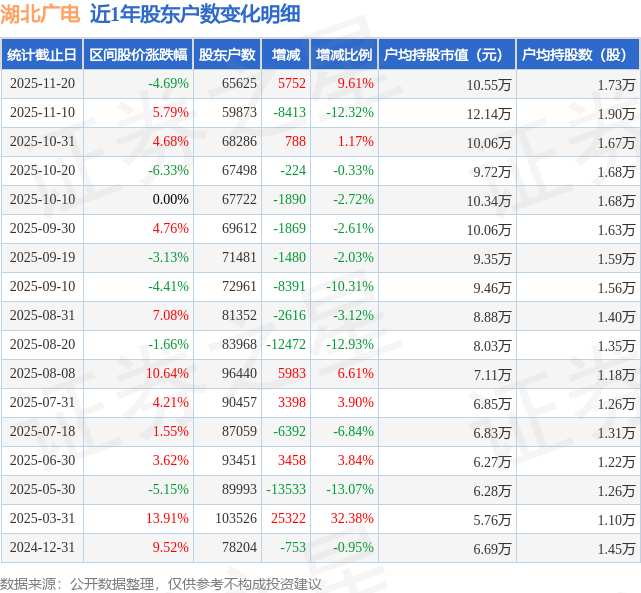Click the 增减 column header
The height and width of the screenshot is (593, 641).
tap(286, 54)
